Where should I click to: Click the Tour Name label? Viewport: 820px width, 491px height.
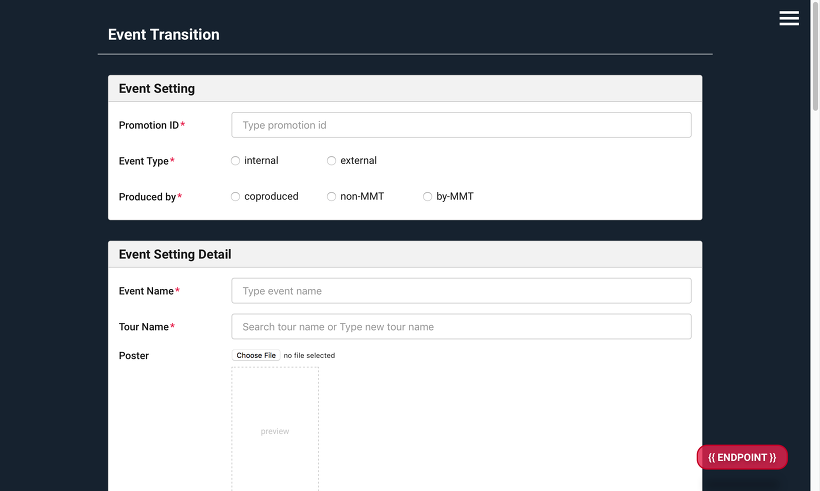[x=144, y=327]
